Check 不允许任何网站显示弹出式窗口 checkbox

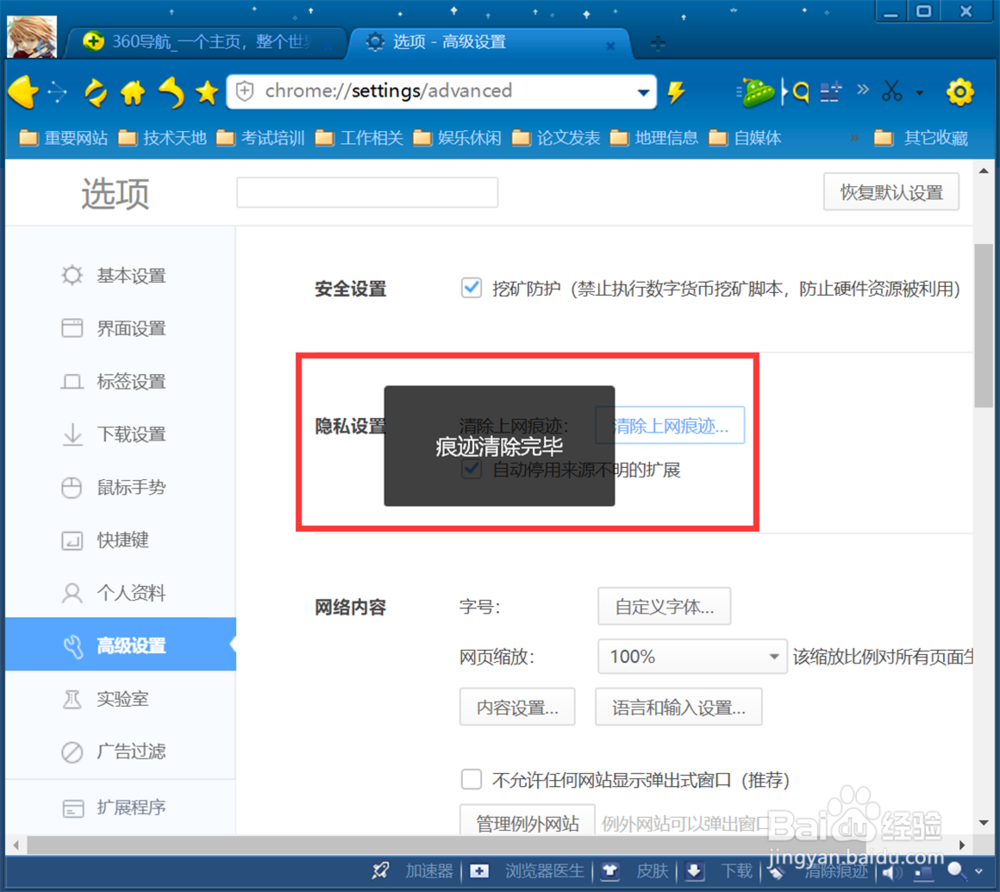click(x=471, y=779)
